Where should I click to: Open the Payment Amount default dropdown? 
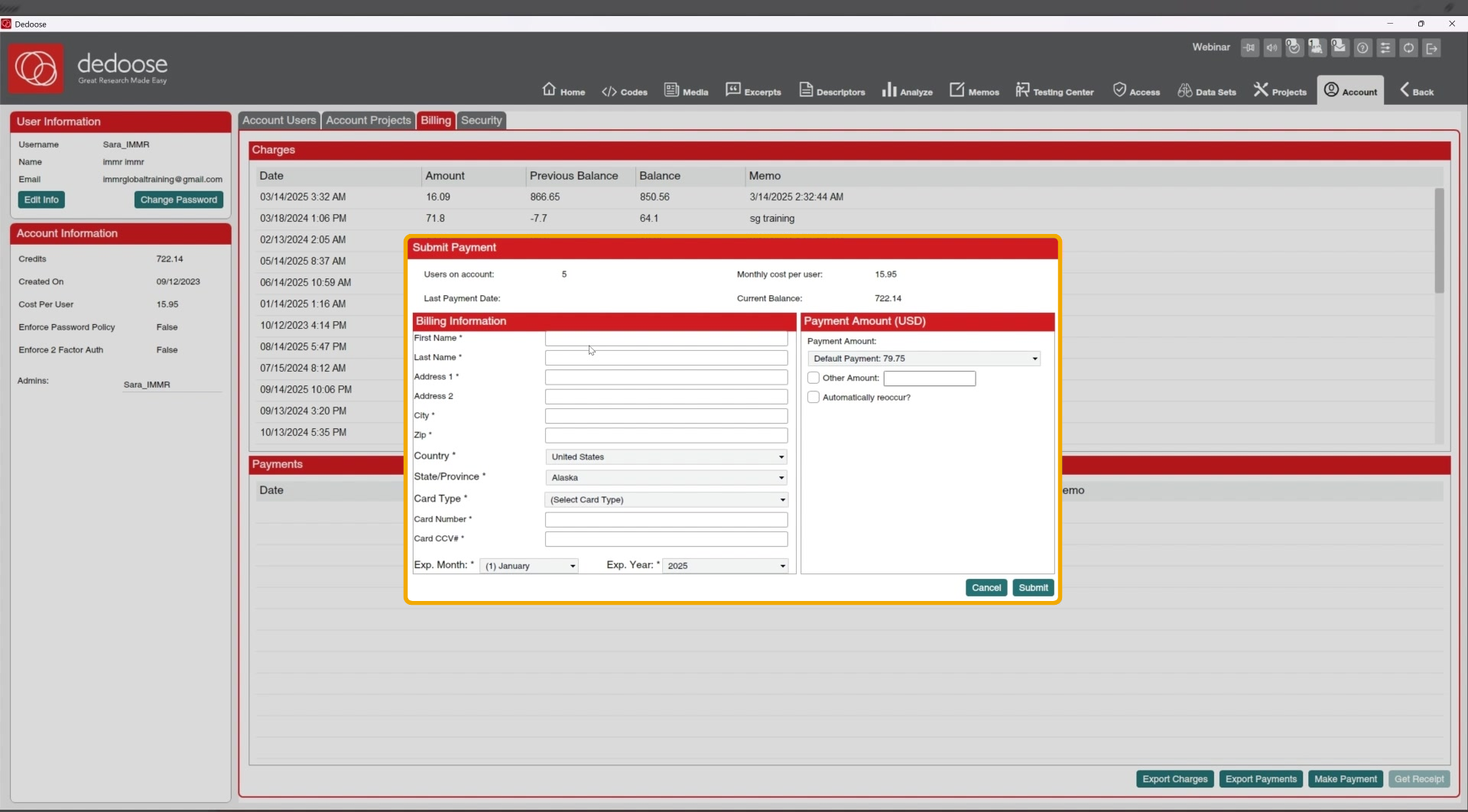pyautogui.click(x=924, y=359)
